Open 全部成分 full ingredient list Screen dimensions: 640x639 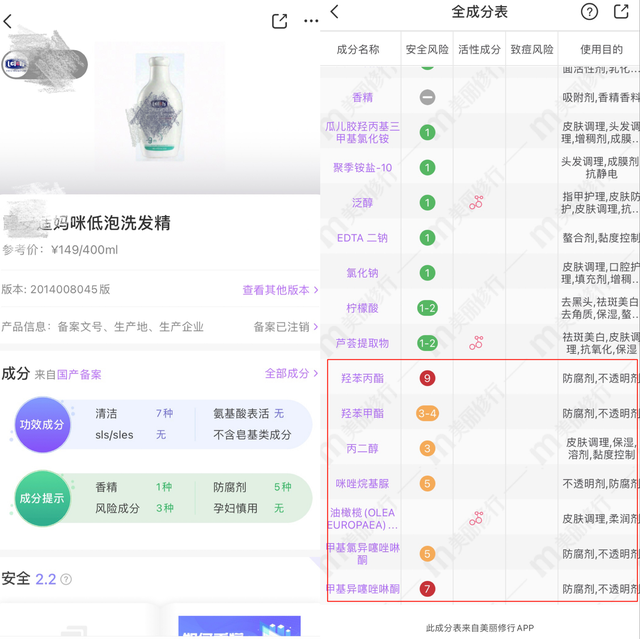[x=291, y=373]
